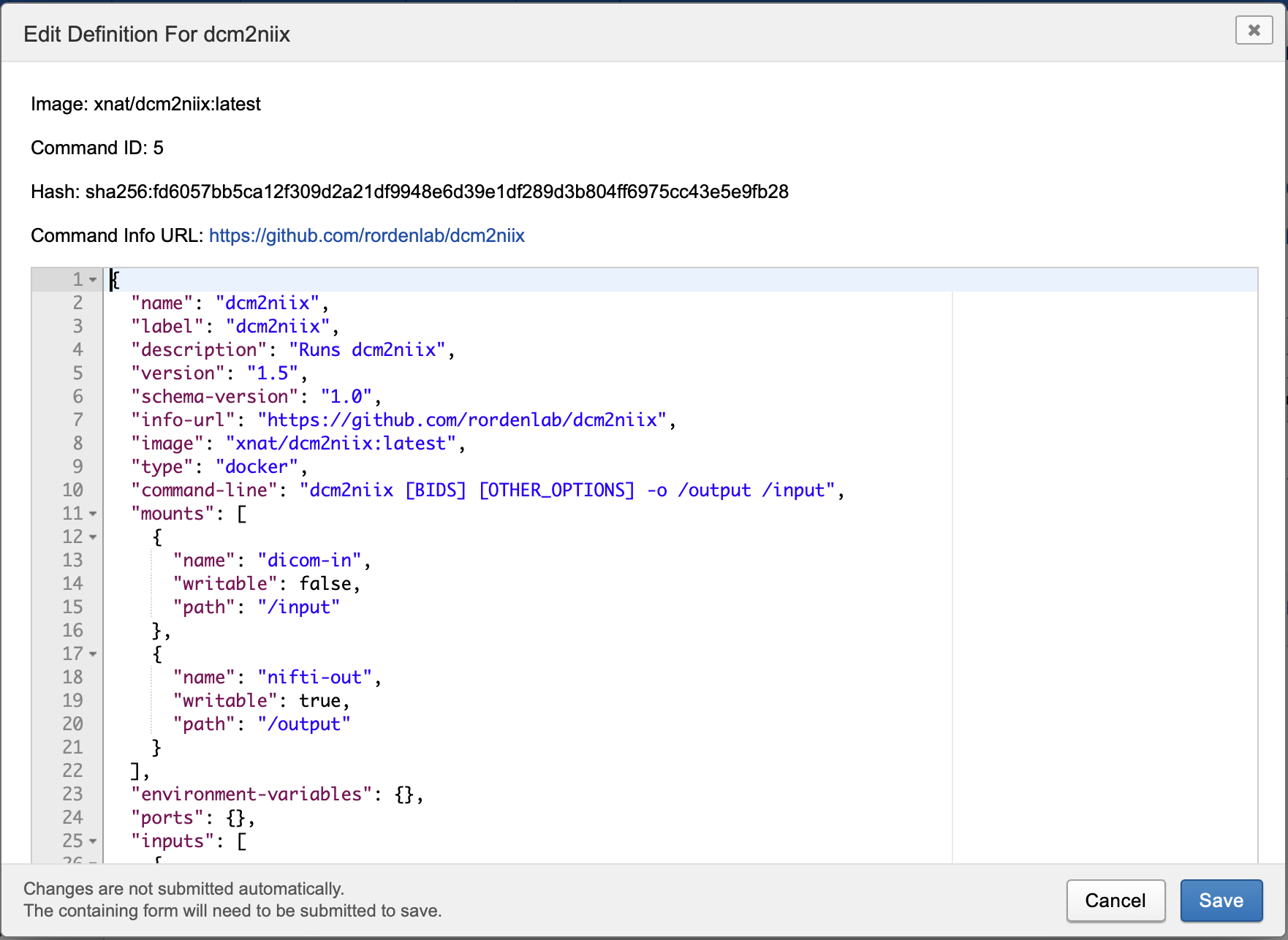Click the "docker" type value
Image resolution: width=1288 pixels, height=940 pixels.
coord(257,467)
